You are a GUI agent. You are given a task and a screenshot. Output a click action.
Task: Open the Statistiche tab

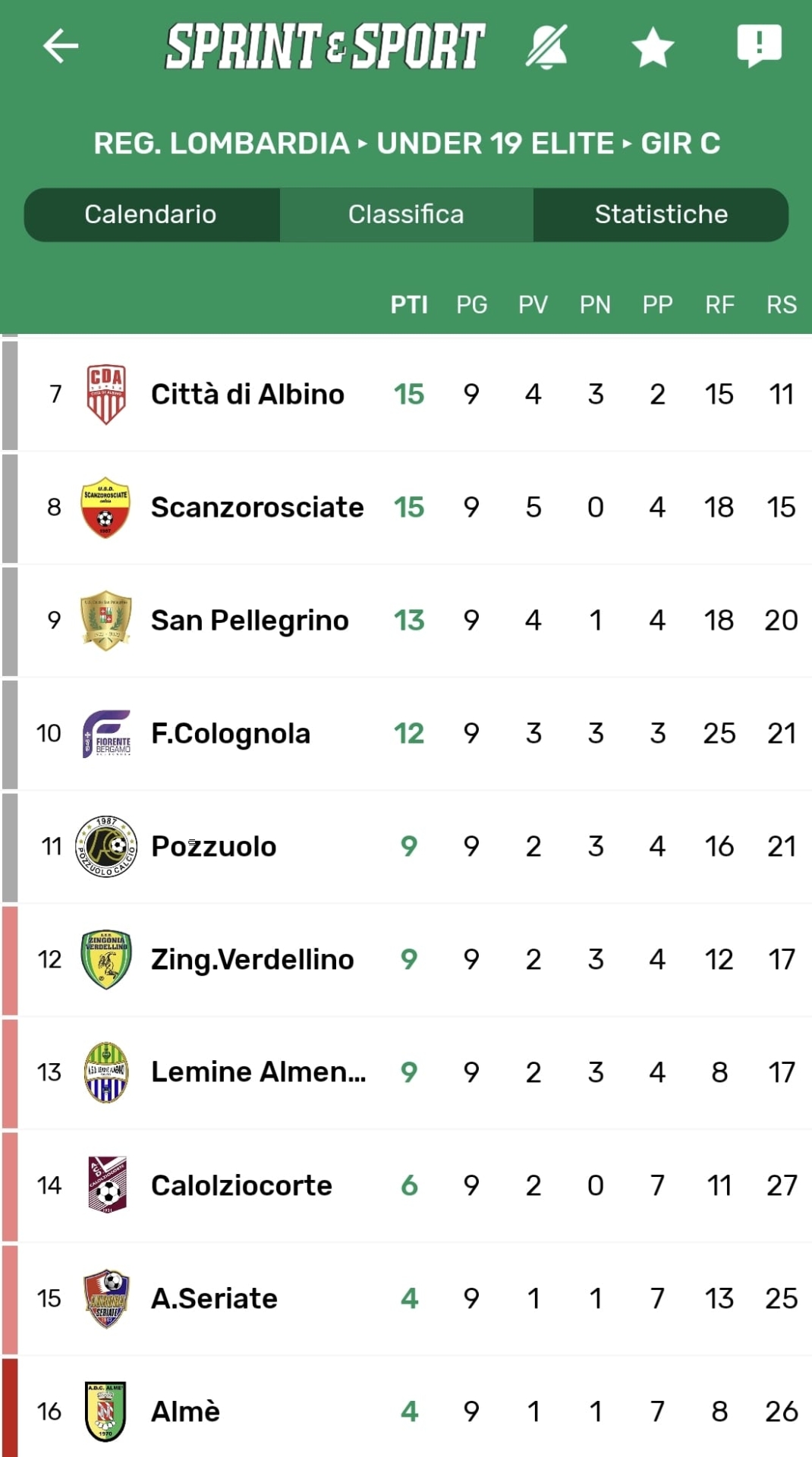[x=661, y=215]
